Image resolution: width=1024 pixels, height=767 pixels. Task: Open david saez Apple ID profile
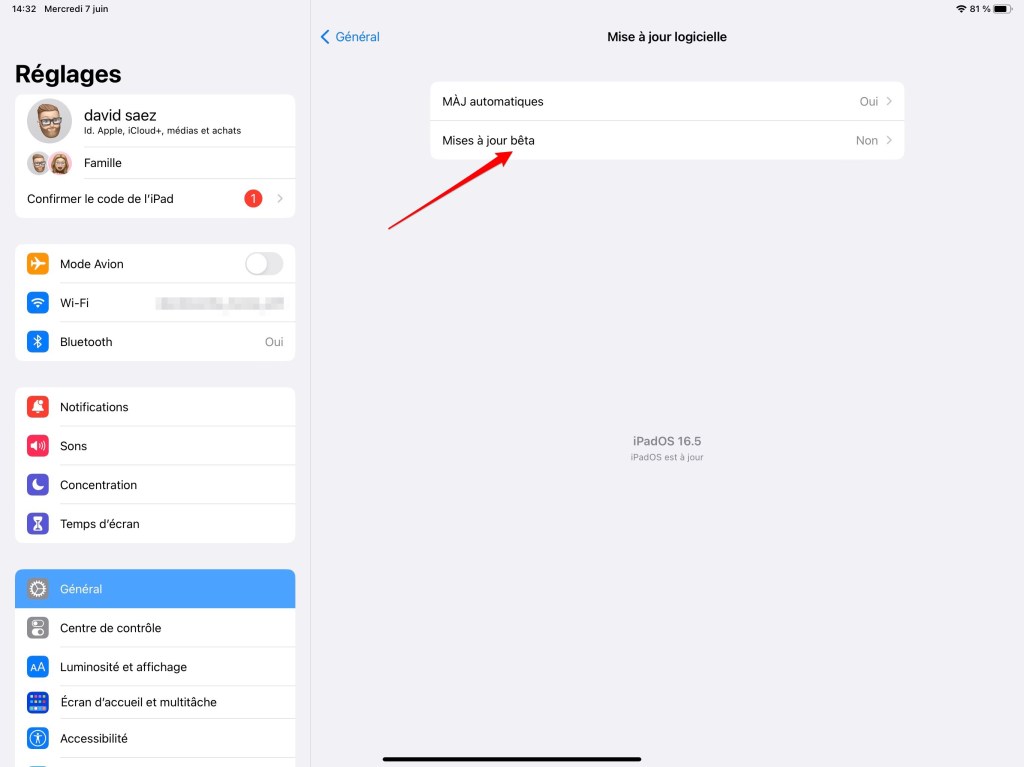point(155,122)
